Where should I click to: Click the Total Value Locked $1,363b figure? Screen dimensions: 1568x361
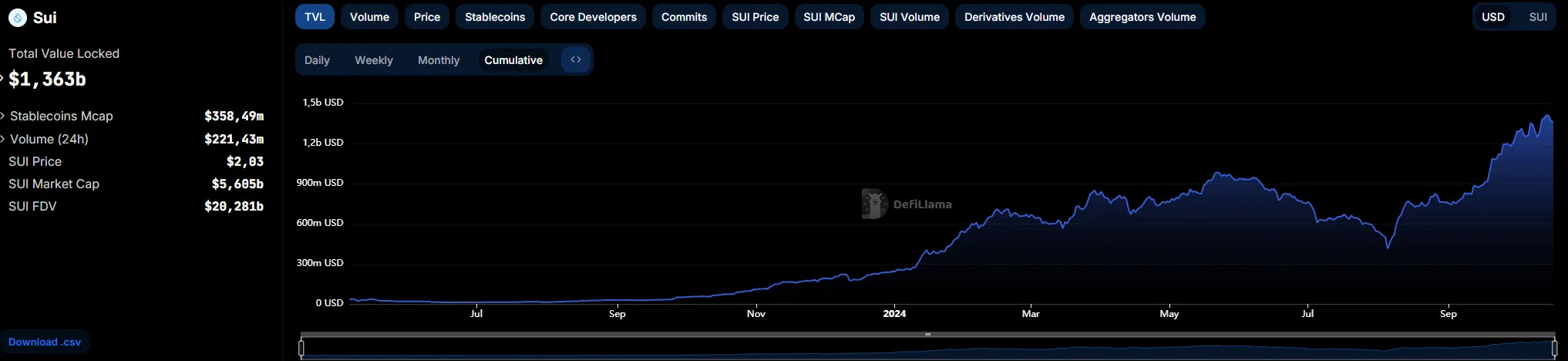(x=47, y=79)
